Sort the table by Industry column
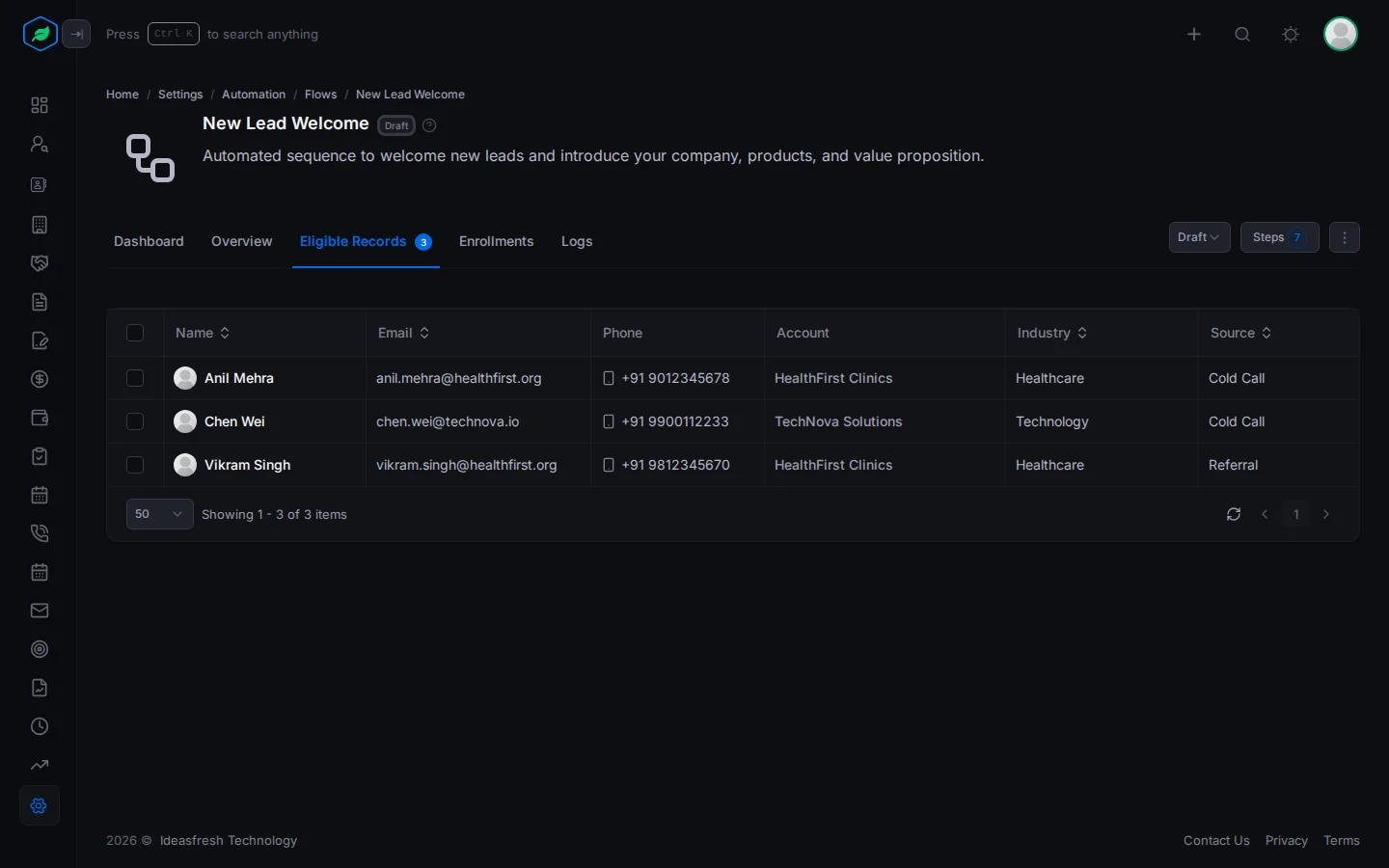The image size is (1389, 868). (x=1052, y=333)
